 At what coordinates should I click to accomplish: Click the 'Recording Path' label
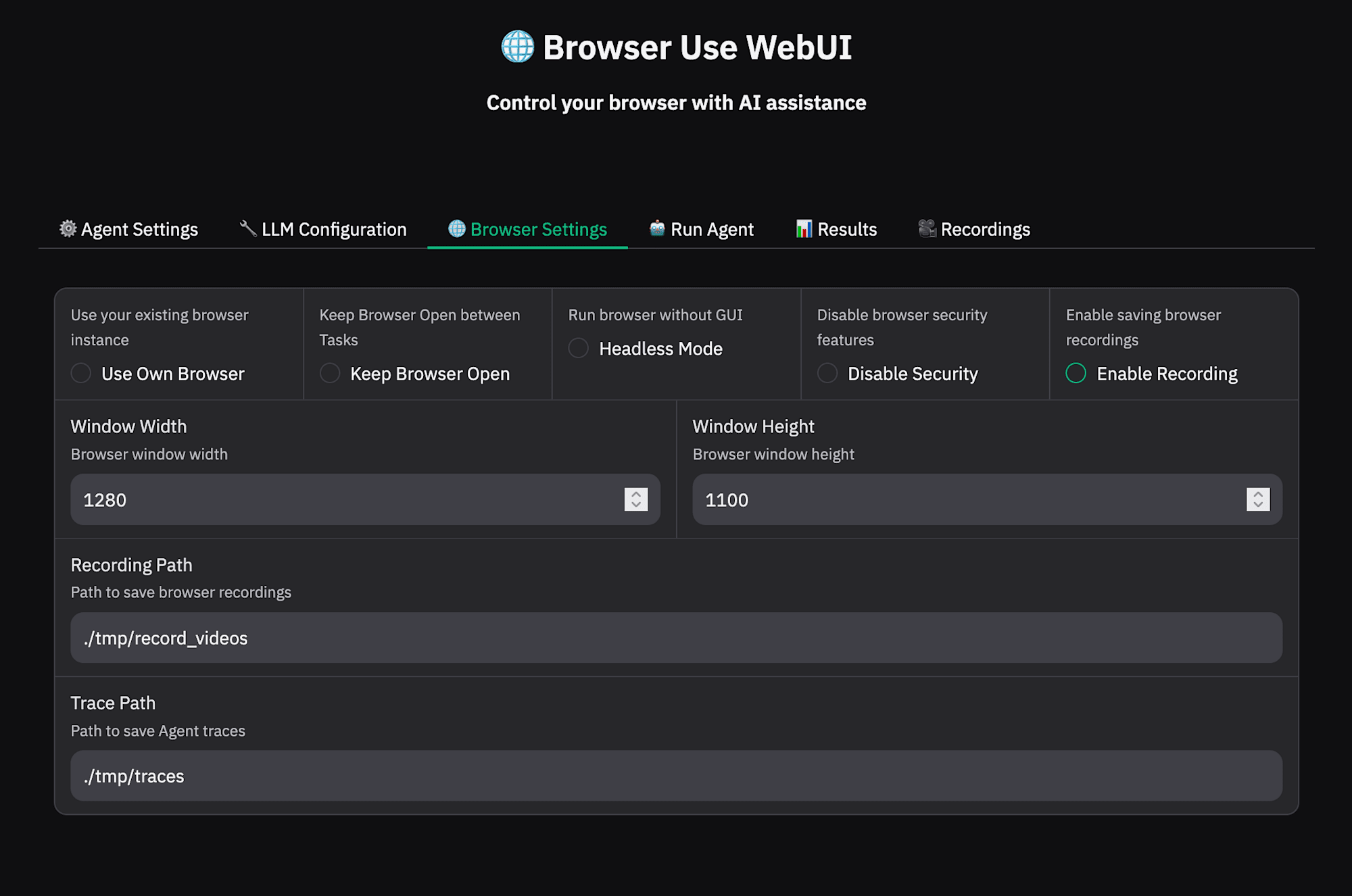click(x=131, y=565)
